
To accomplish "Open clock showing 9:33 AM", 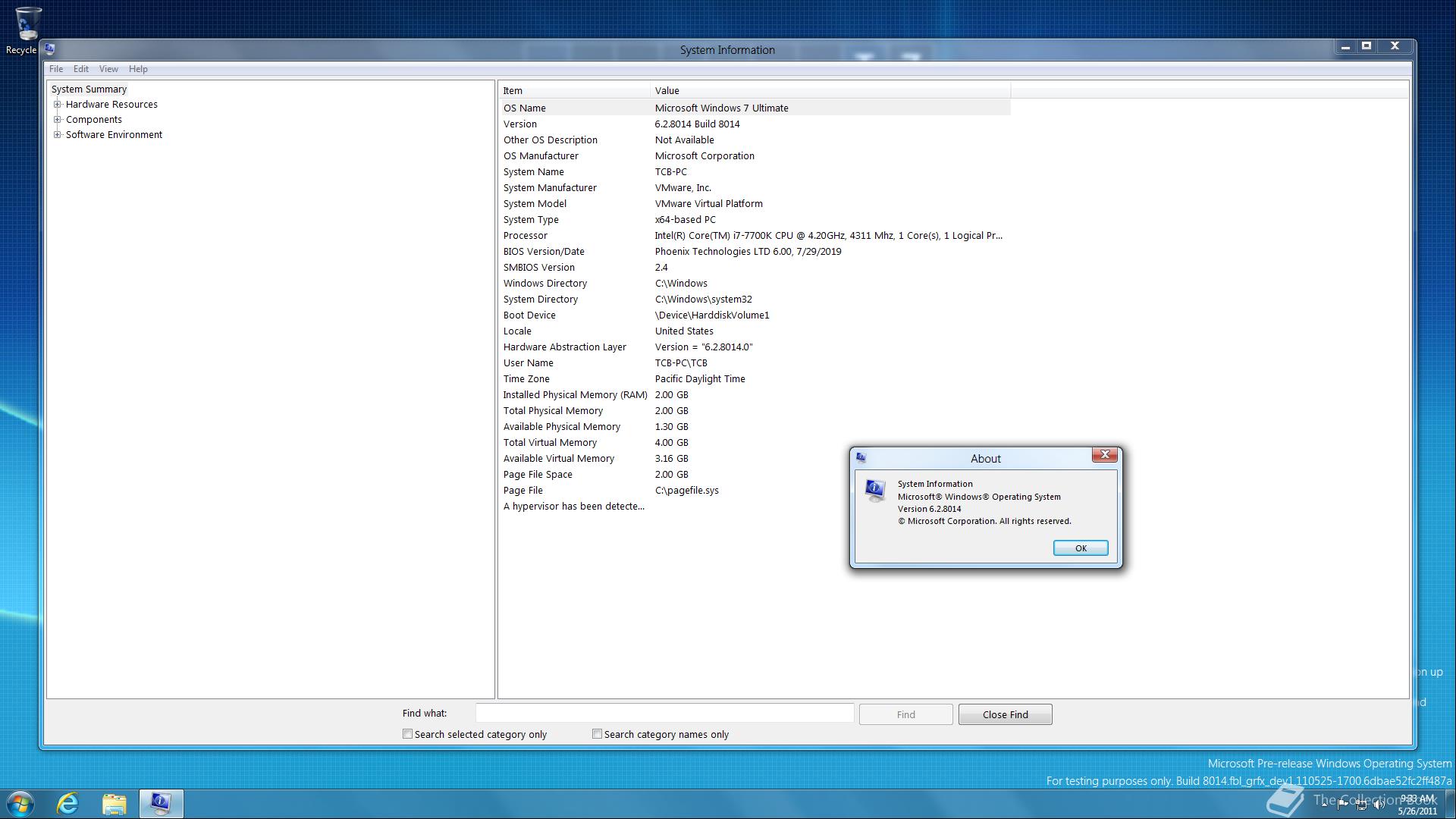I will coord(1417,805).
